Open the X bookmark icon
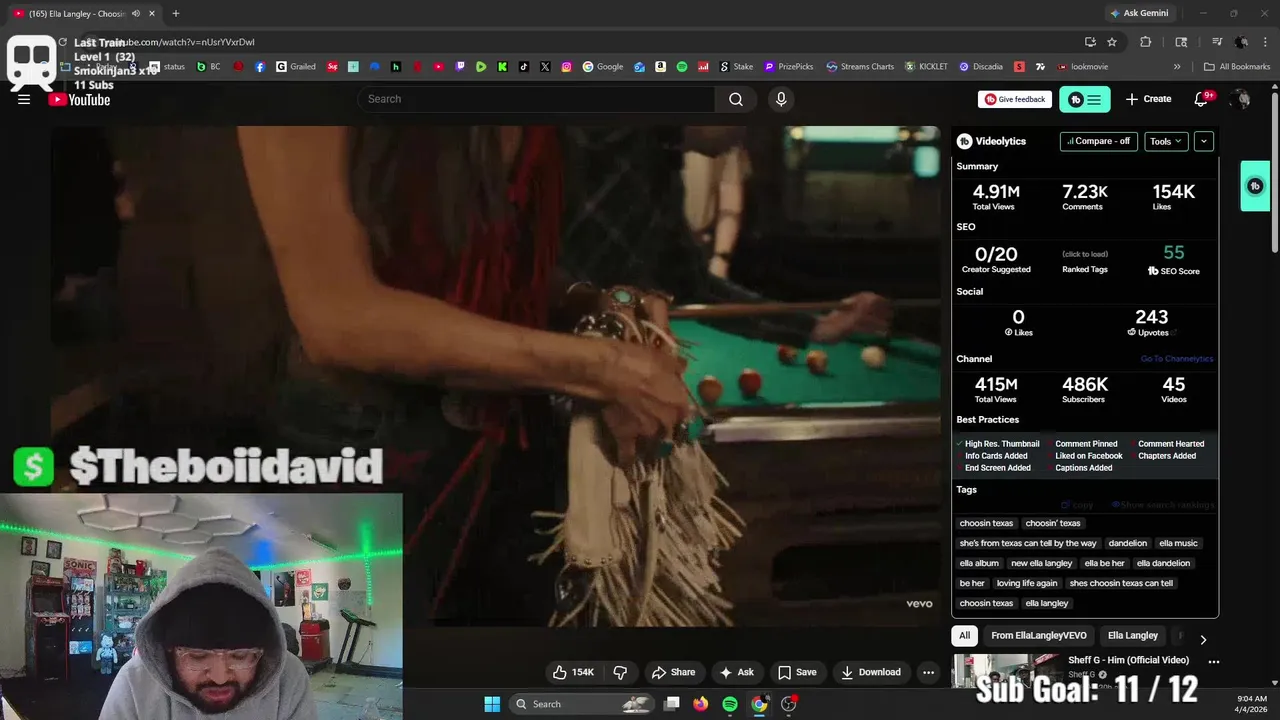This screenshot has width=1280, height=720. pyautogui.click(x=545, y=67)
